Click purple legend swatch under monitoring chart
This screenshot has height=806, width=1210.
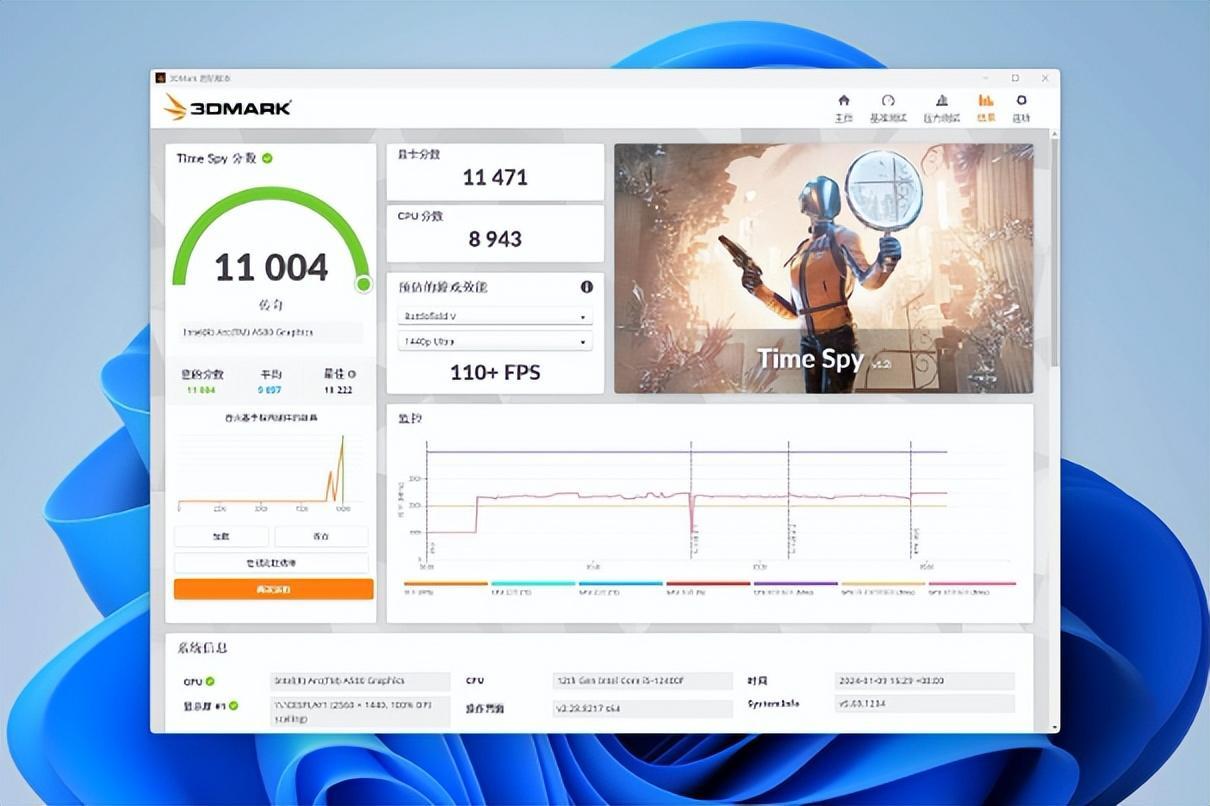click(x=795, y=583)
